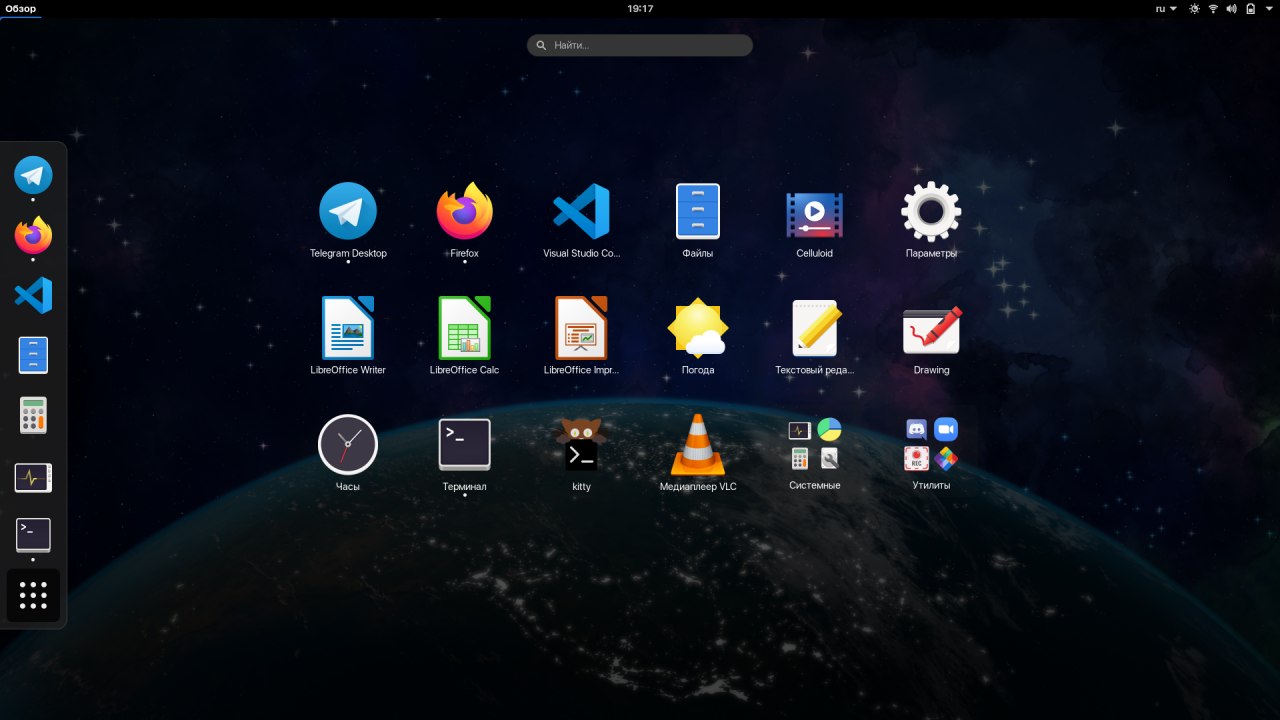Open system monitor from the dock
Viewport: 1280px width, 720px height.
[33, 478]
